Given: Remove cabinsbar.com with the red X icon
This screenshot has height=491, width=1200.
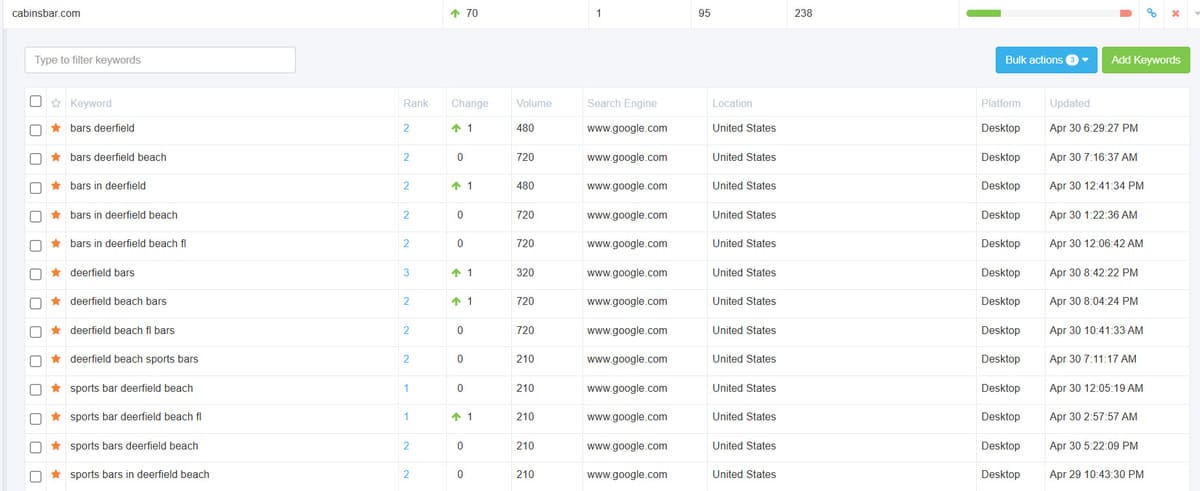Looking at the screenshot, I should 1176,13.
